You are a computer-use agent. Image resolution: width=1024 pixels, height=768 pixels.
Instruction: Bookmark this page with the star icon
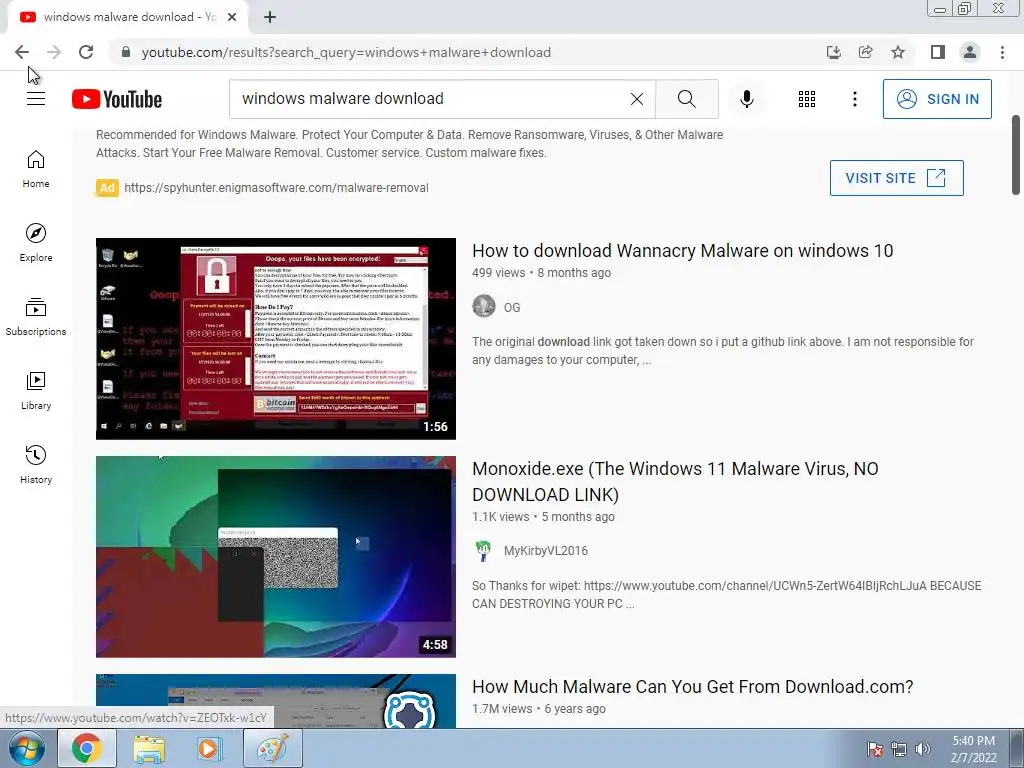coord(898,52)
